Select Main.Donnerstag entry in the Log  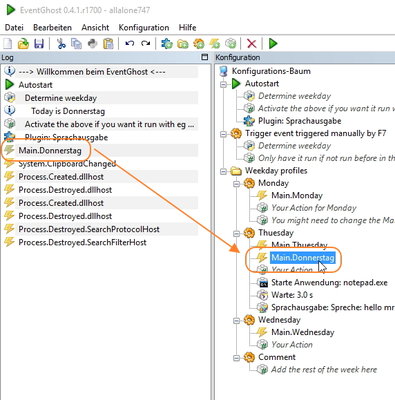coord(50,151)
